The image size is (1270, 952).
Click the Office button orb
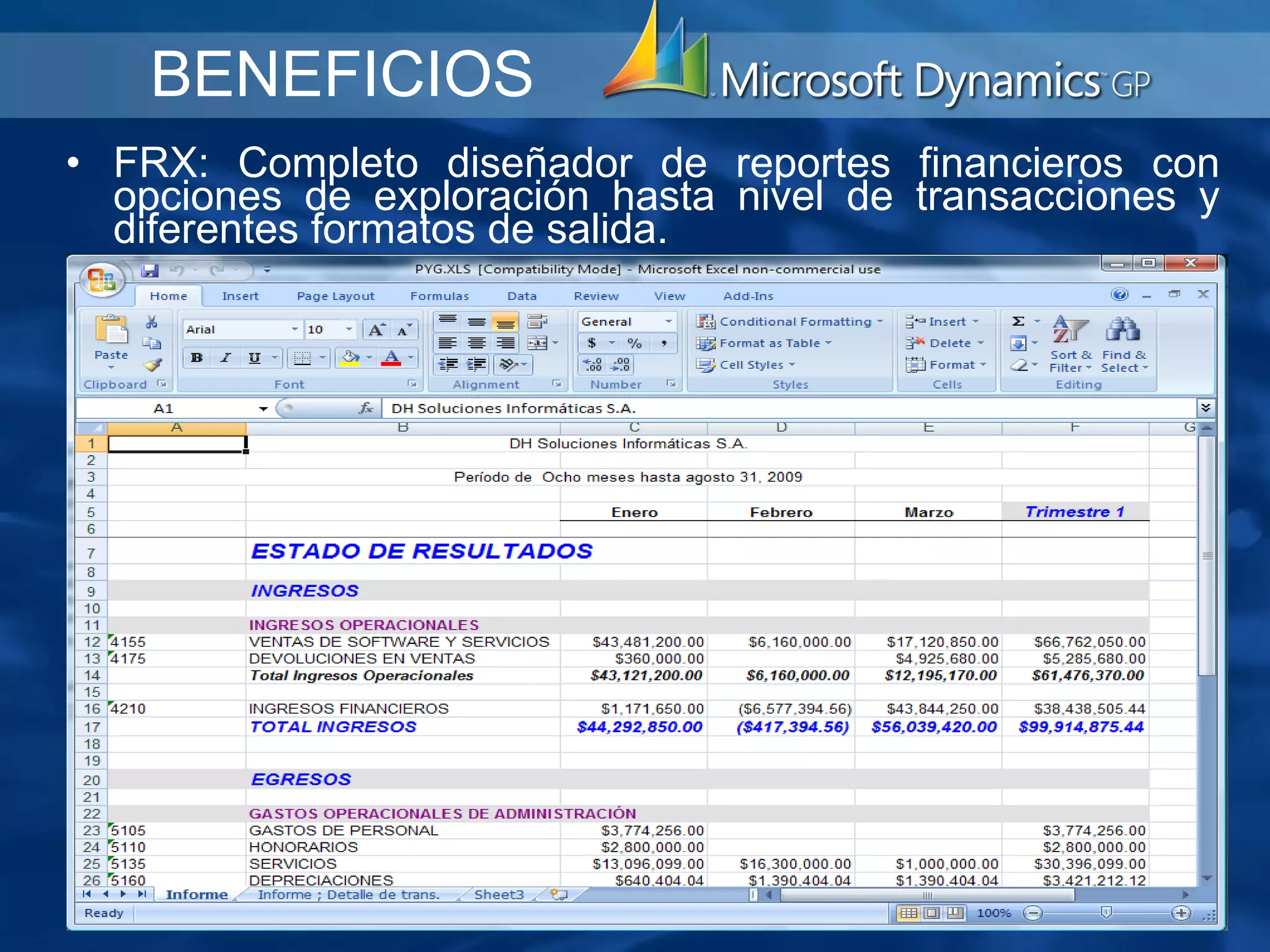[x=102, y=280]
